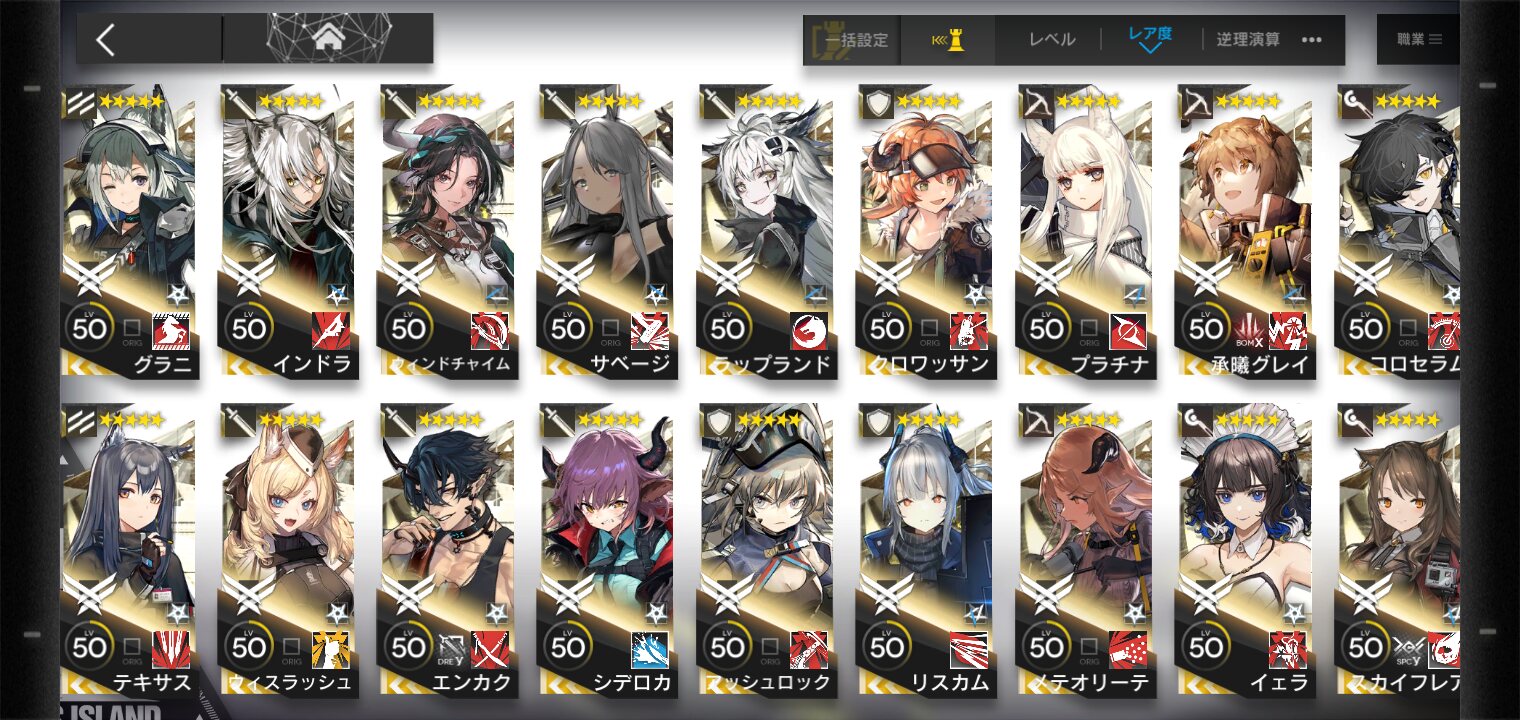Tap the back arrow icon
1520x720 pixels.
[x=106, y=40]
